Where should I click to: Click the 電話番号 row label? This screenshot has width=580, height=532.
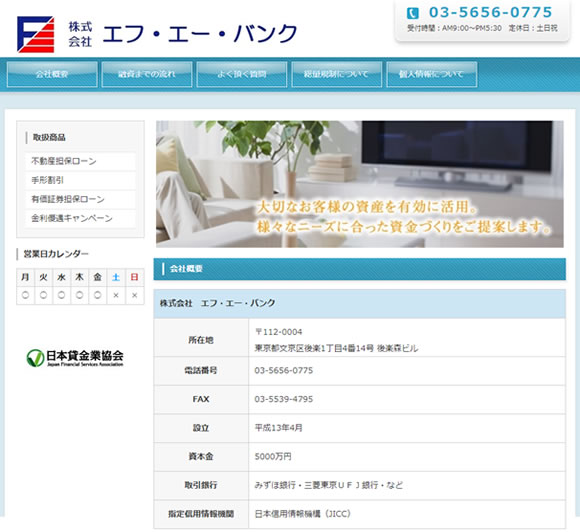coord(201,370)
